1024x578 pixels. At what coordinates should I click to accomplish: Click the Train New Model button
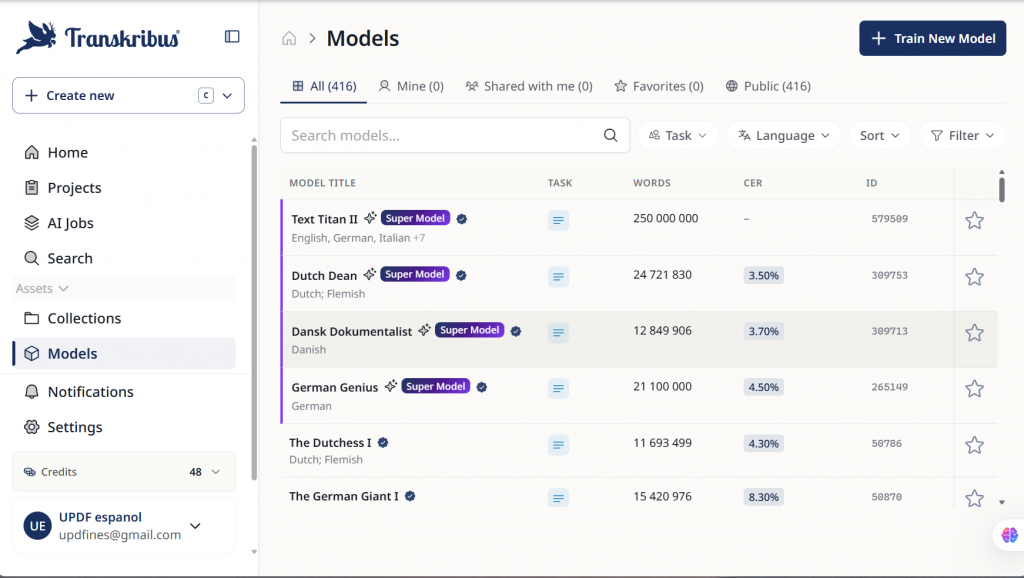[932, 39]
